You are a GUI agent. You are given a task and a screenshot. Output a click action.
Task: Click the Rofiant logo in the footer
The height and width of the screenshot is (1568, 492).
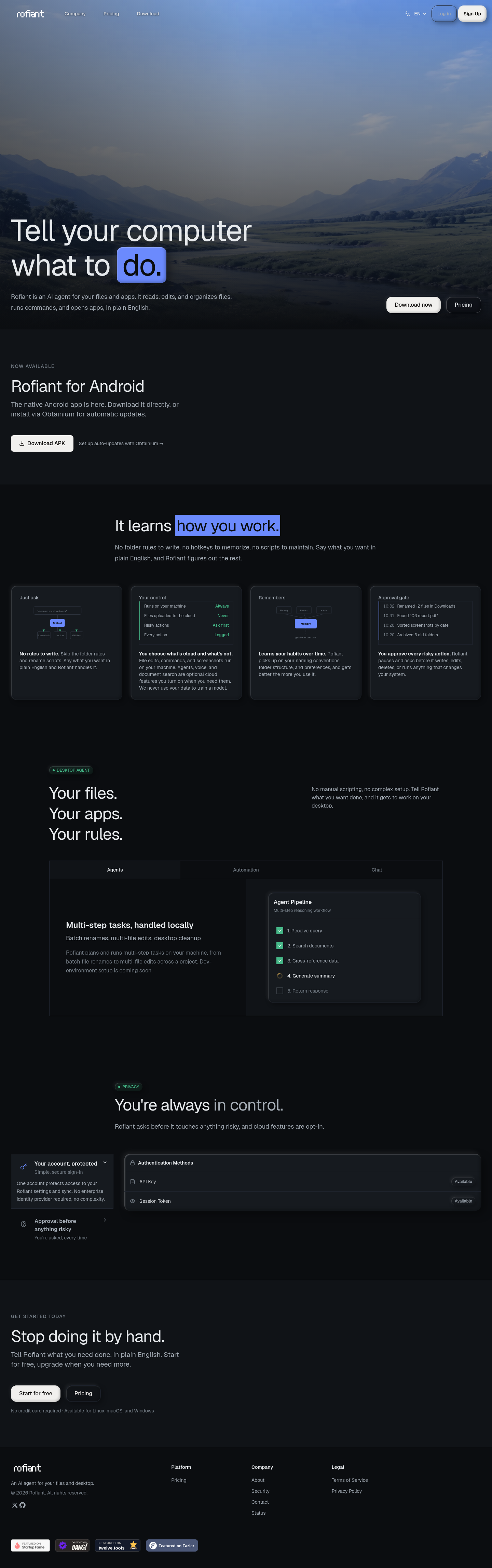[x=27, y=1468]
